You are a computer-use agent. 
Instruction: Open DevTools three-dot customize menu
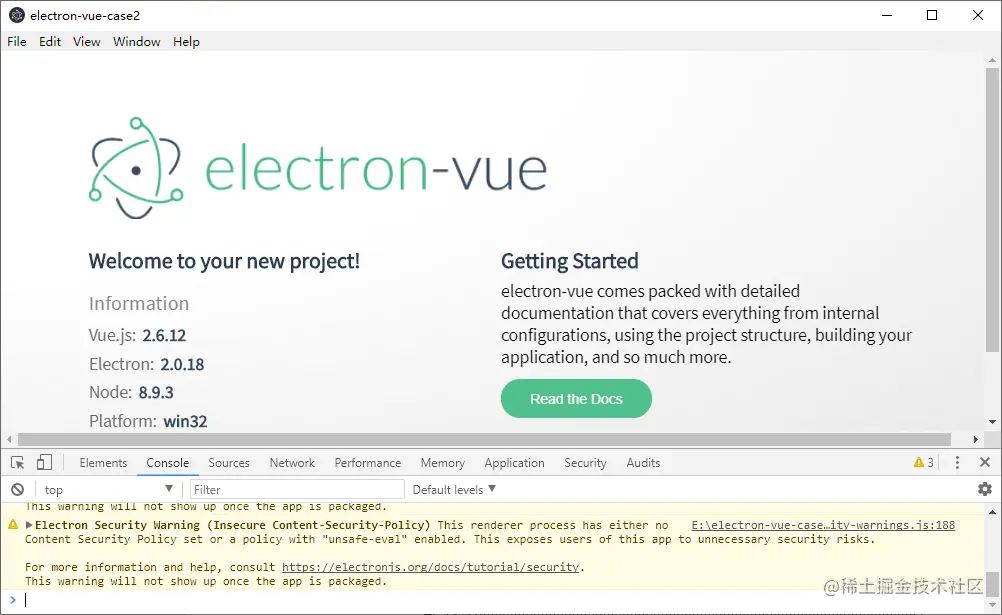pyautogui.click(x=957, y=462)
